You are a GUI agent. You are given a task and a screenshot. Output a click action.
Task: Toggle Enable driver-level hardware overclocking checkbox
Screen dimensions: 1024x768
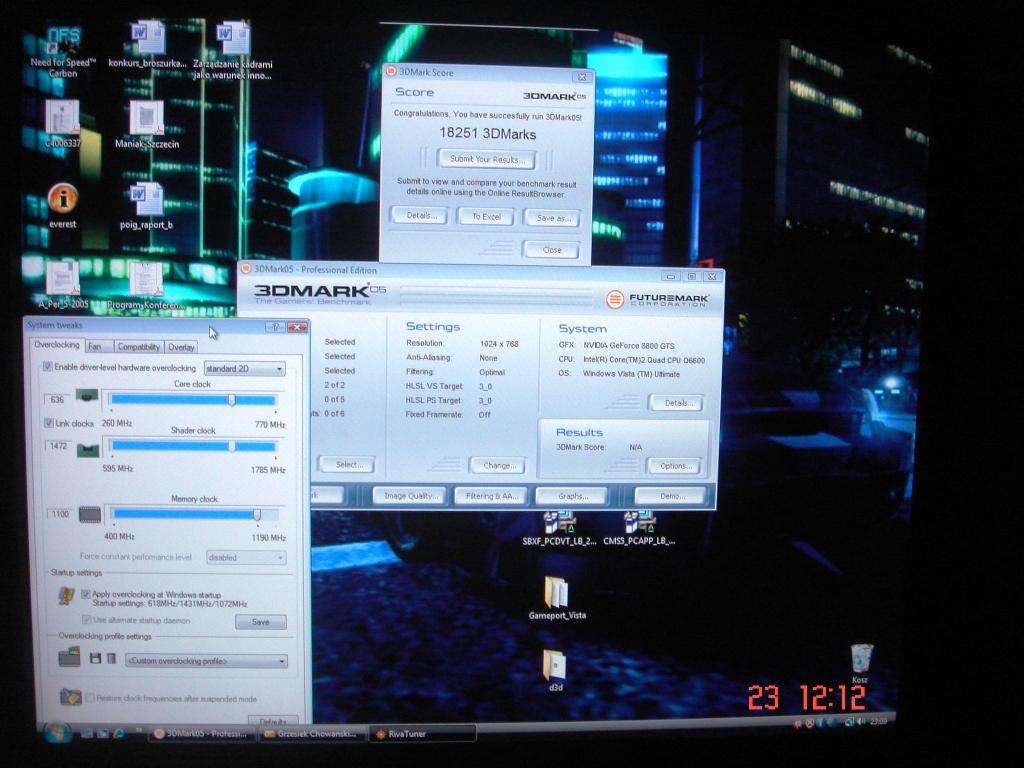tap(48, 366)
